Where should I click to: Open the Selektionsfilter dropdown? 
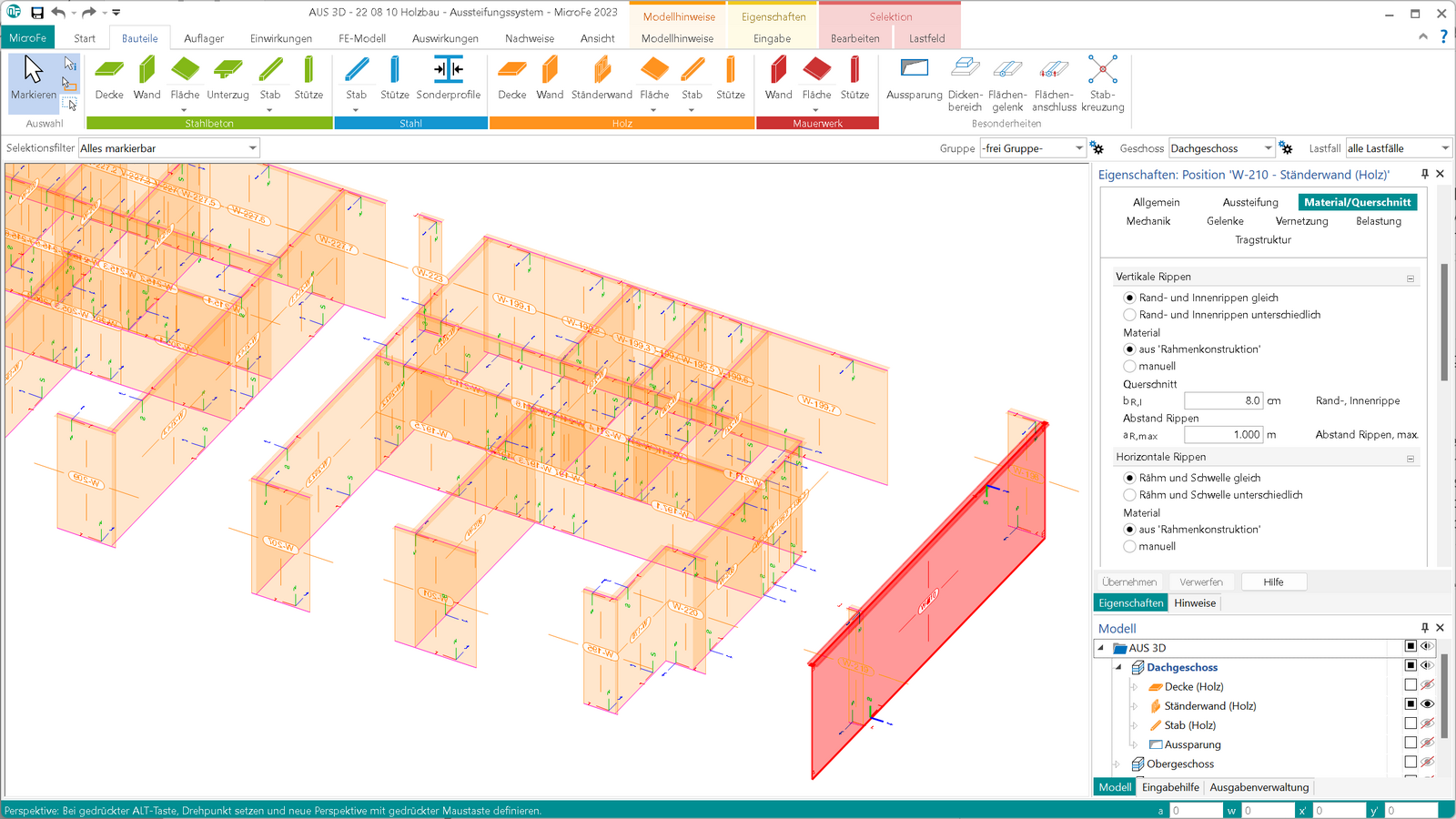[x=169, y=148]
